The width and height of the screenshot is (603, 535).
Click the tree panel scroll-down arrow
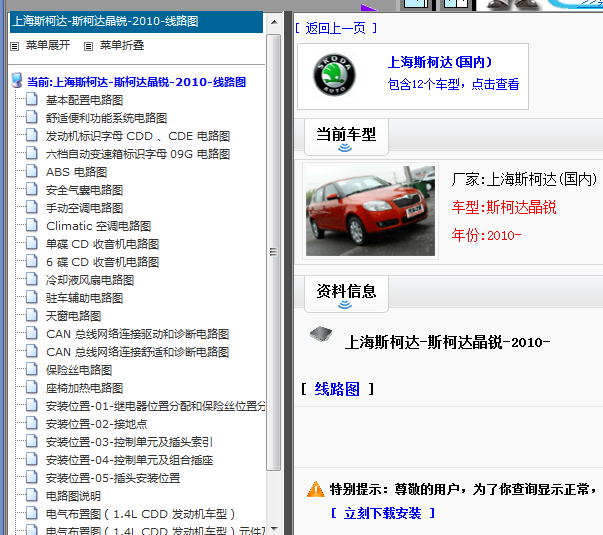(274, 529)
